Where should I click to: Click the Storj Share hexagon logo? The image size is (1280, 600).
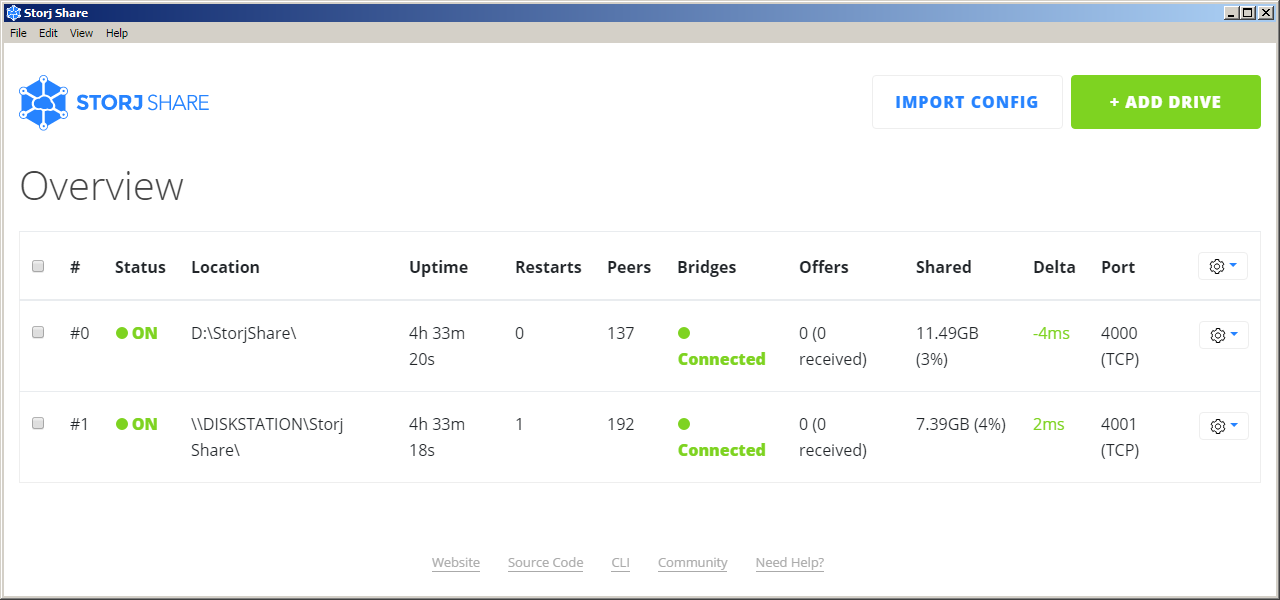coord(43,103)
